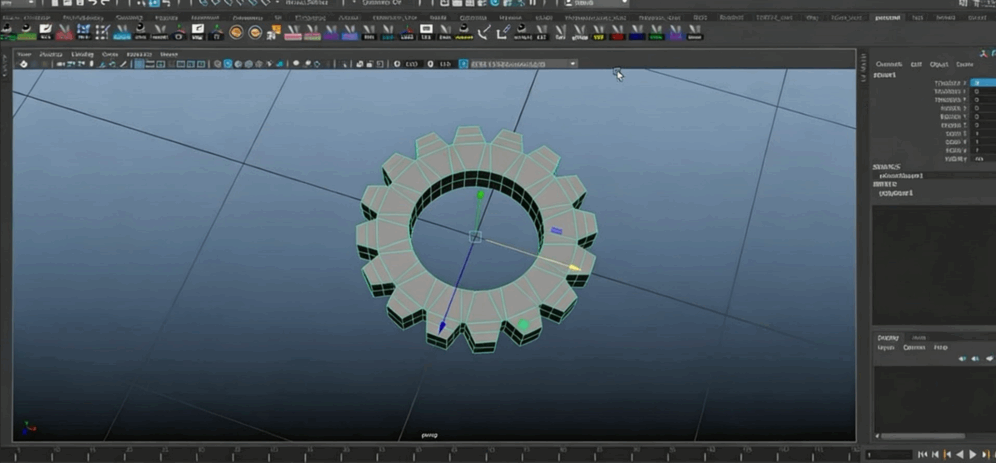Open the Show menu in the Channel Box

964,64
